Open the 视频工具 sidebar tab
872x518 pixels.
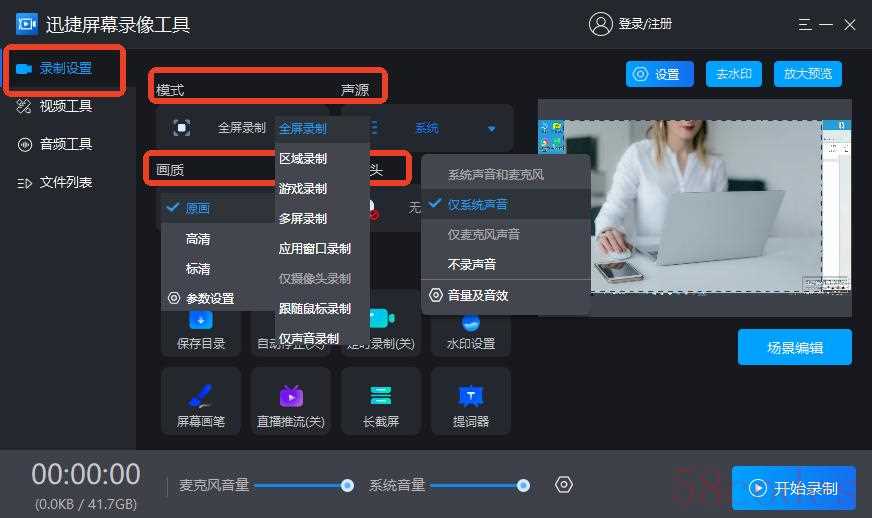click(65, 106)
